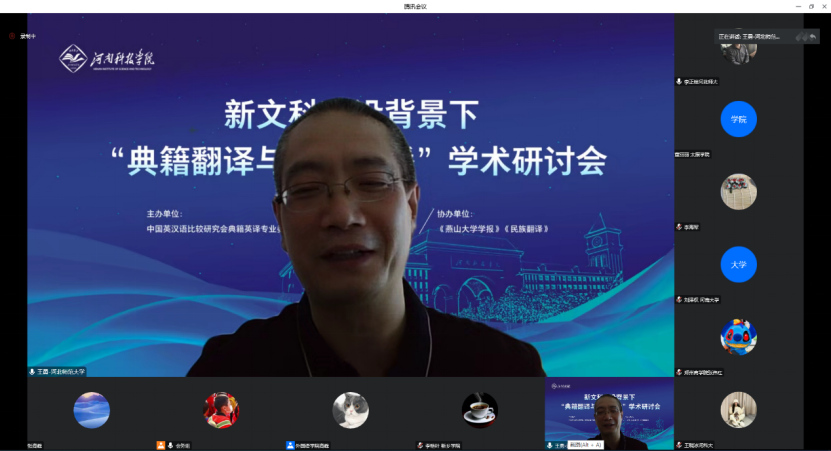The width and height of the screenshot is (831, 451).
Task: Click the blue 学院 participant avatar
Action: 738,119
